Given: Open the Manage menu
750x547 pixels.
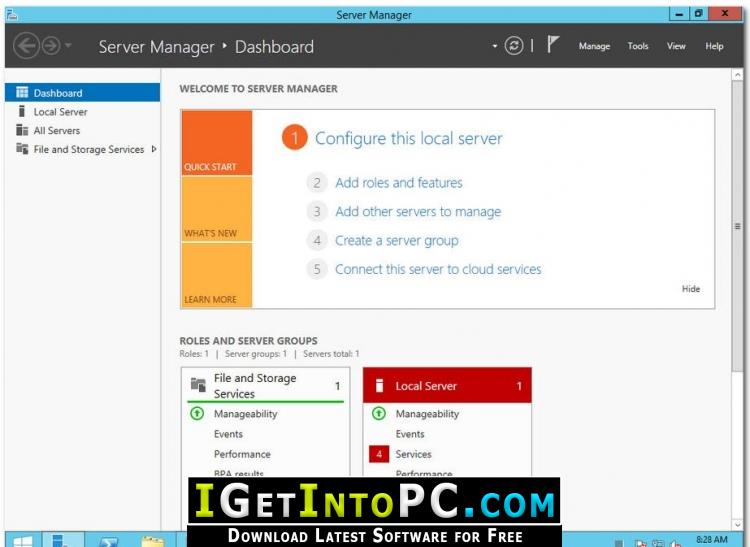Looking at the screenshot, I should point(594,46).
